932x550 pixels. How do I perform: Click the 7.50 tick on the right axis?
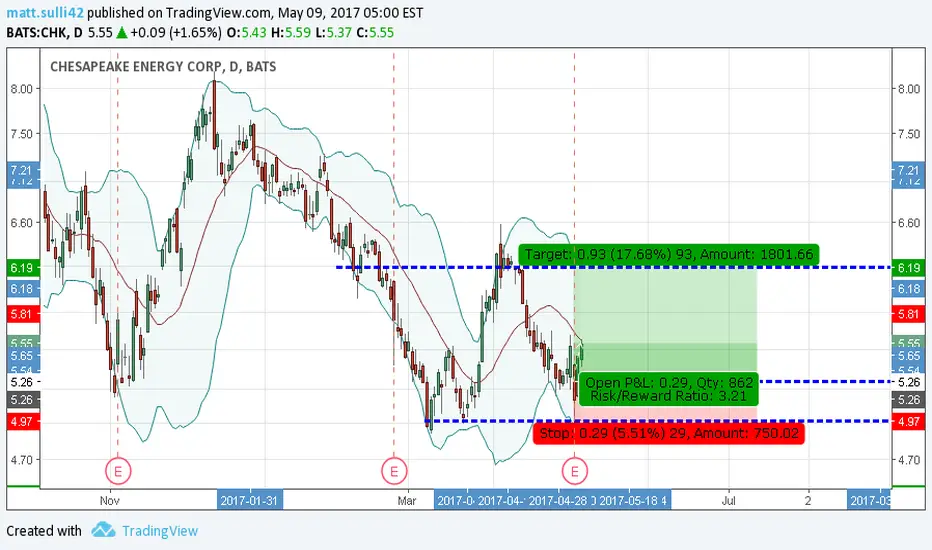coord(909,134)
